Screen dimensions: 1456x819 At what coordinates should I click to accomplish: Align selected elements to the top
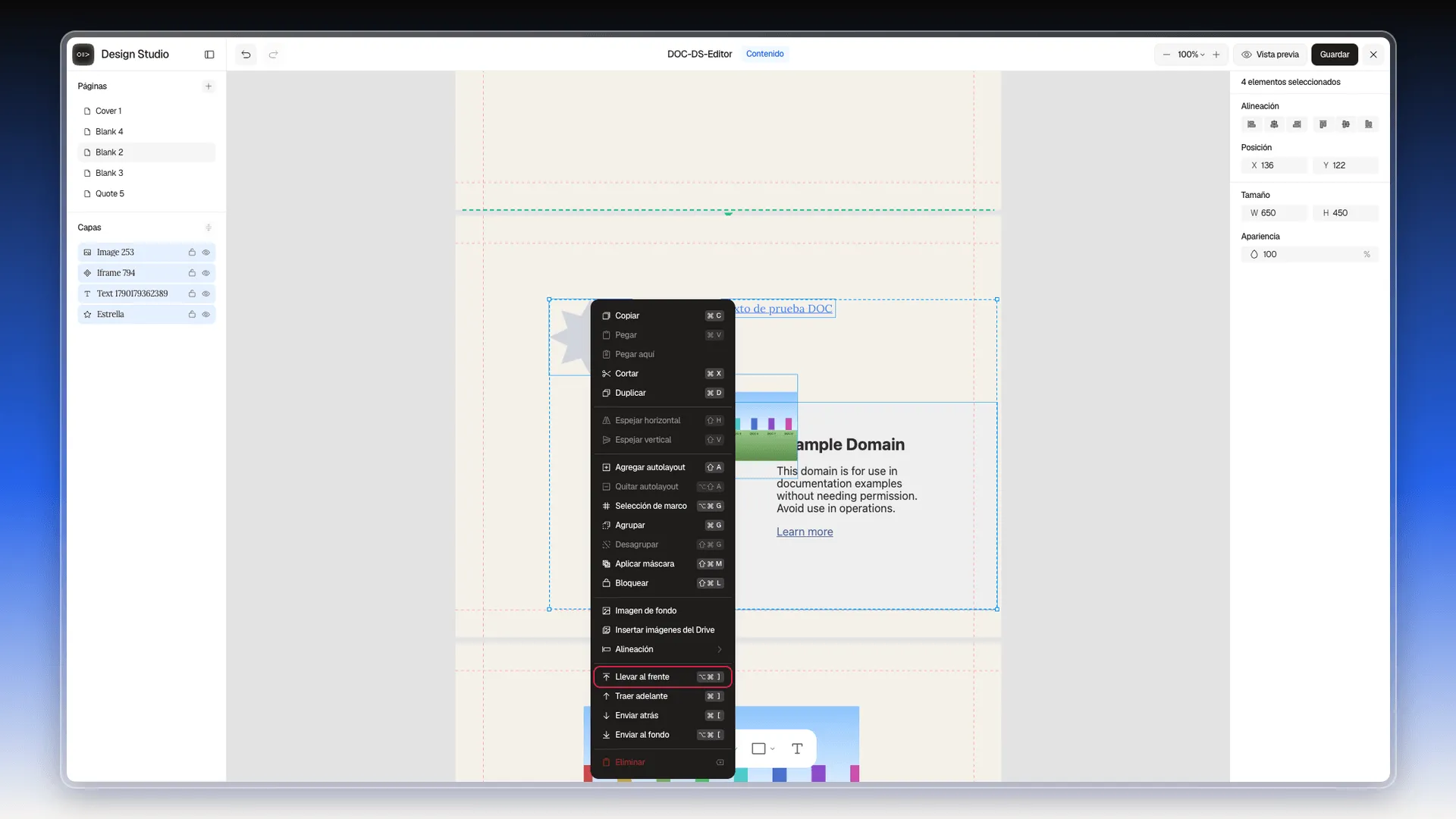pyautogui.click(x=1323, y=124)
